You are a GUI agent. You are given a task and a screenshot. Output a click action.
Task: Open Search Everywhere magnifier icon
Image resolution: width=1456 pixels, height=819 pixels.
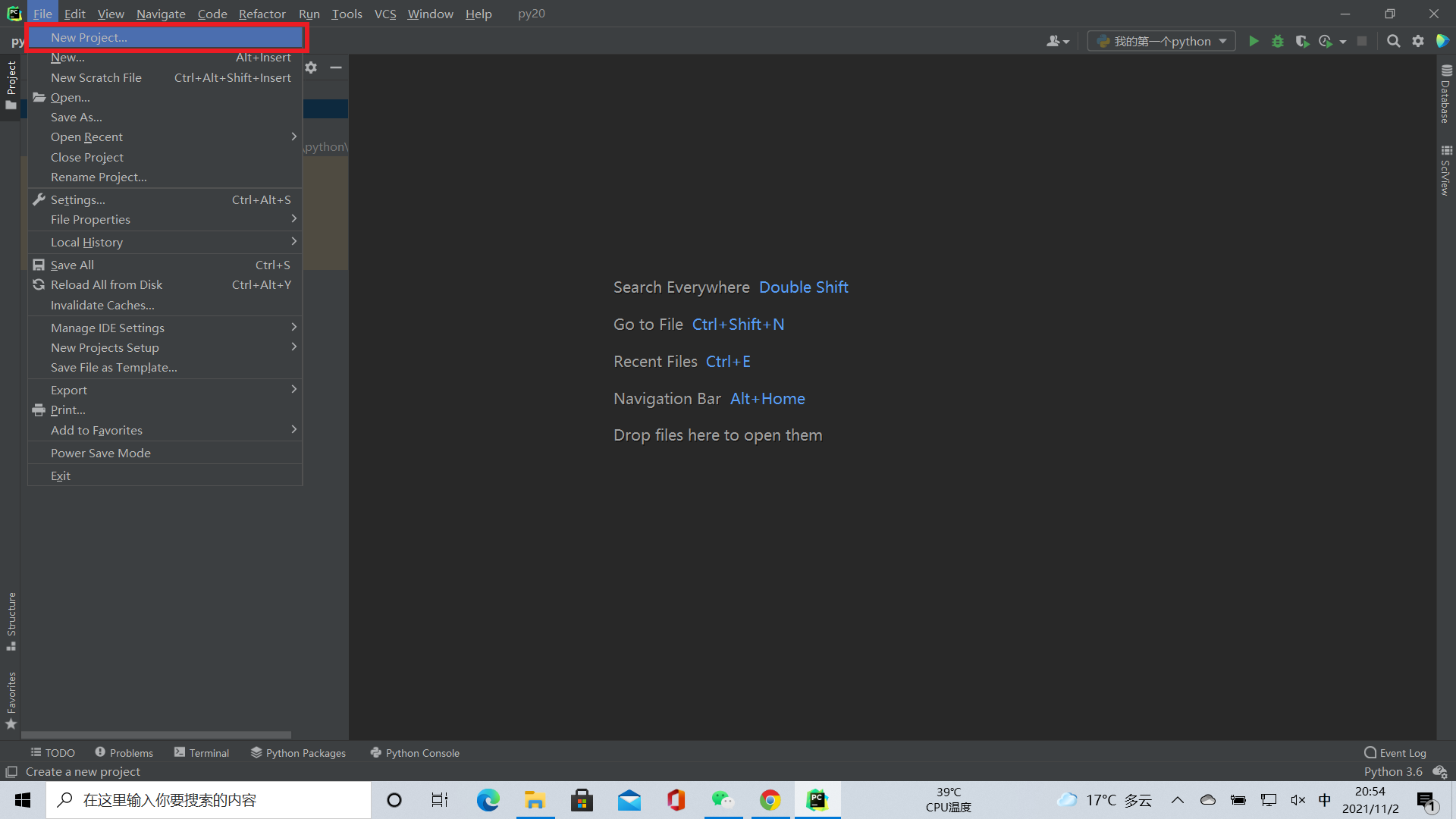(1393, 42)
